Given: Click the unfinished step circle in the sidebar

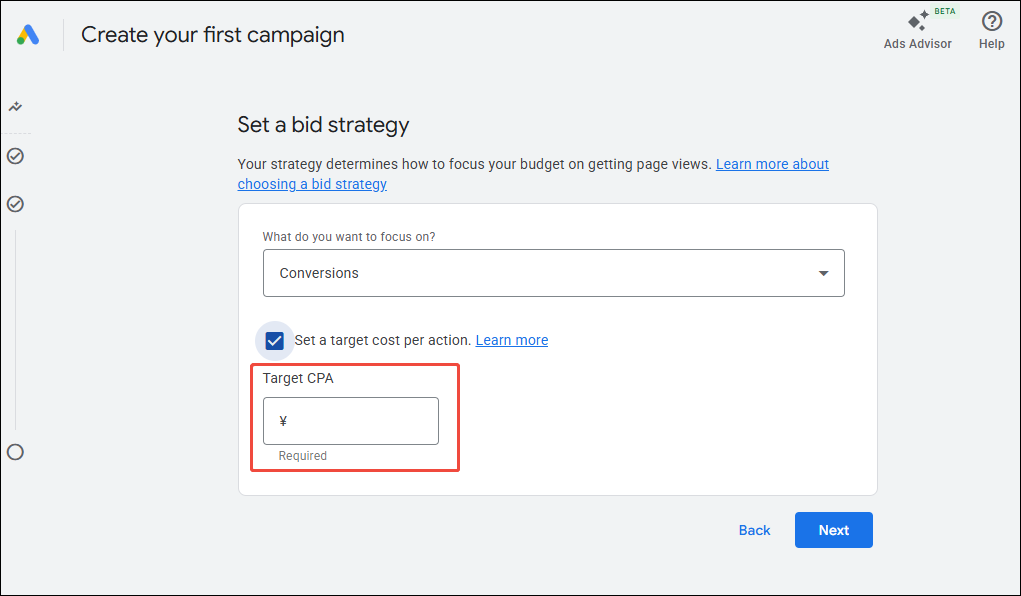Looking at the screenshot, I should pos(15,452).
